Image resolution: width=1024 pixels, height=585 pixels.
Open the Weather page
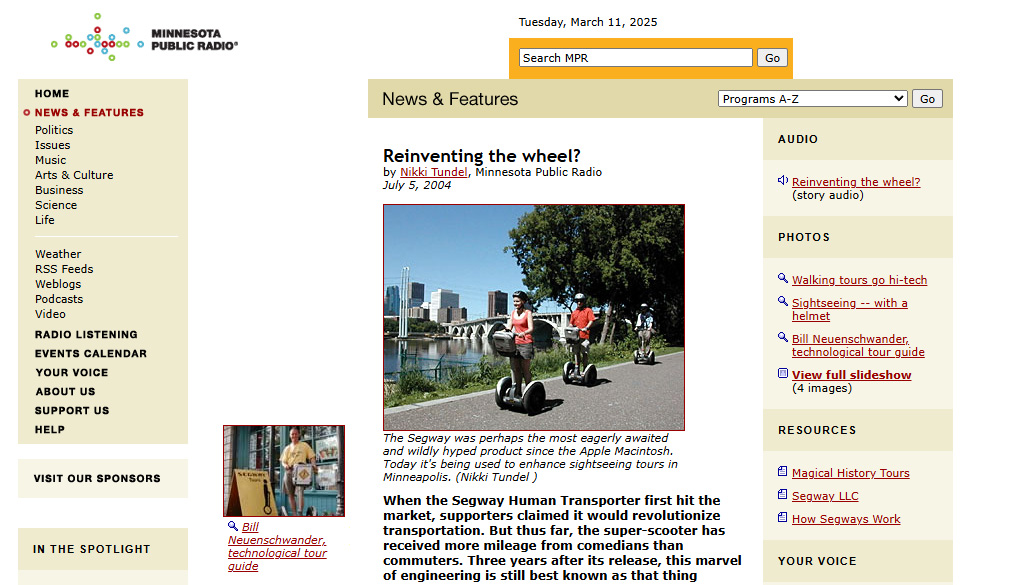click(58, 254)
